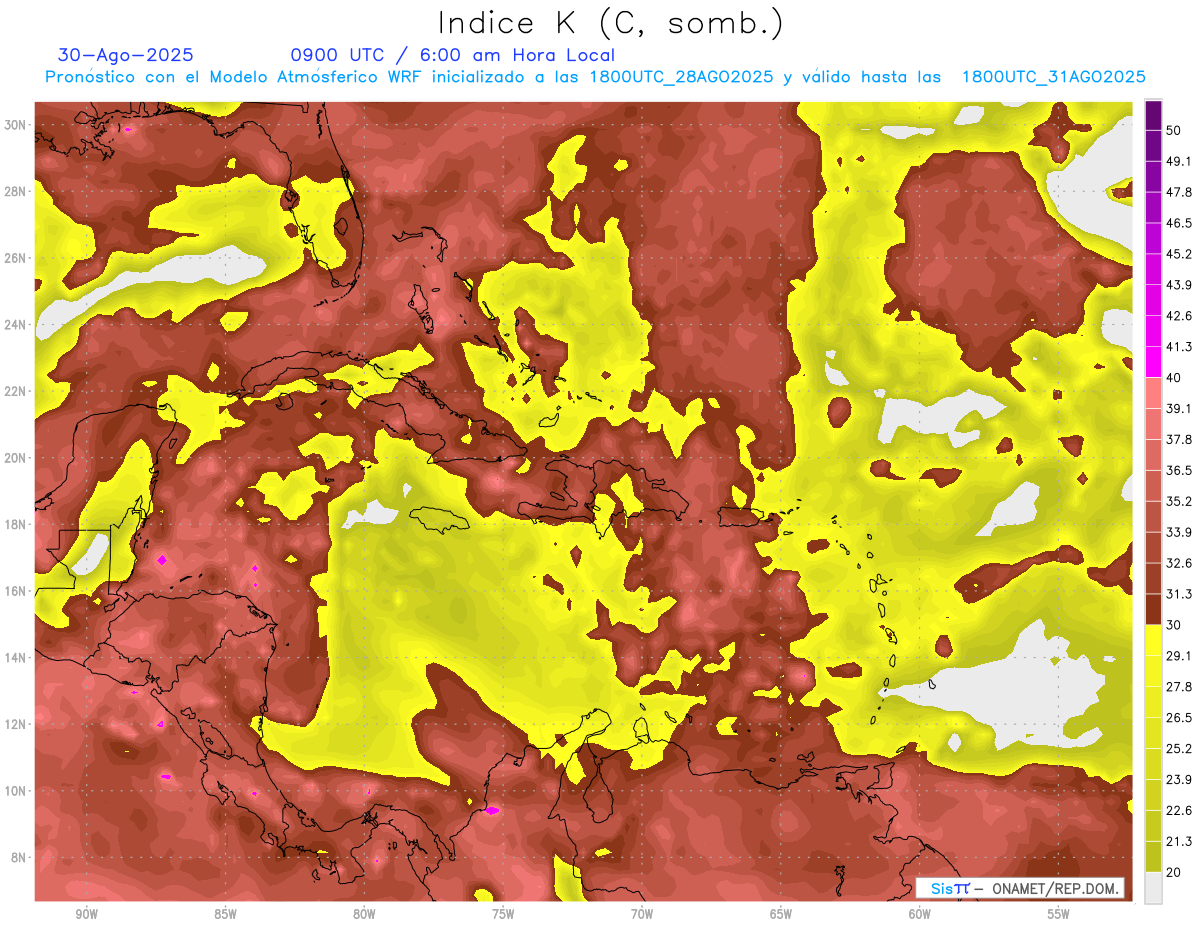Viewport: 1200px width, 927px height.
Task: Click the '26.5' value on the color scale
Action: [x=1179, y=717]
